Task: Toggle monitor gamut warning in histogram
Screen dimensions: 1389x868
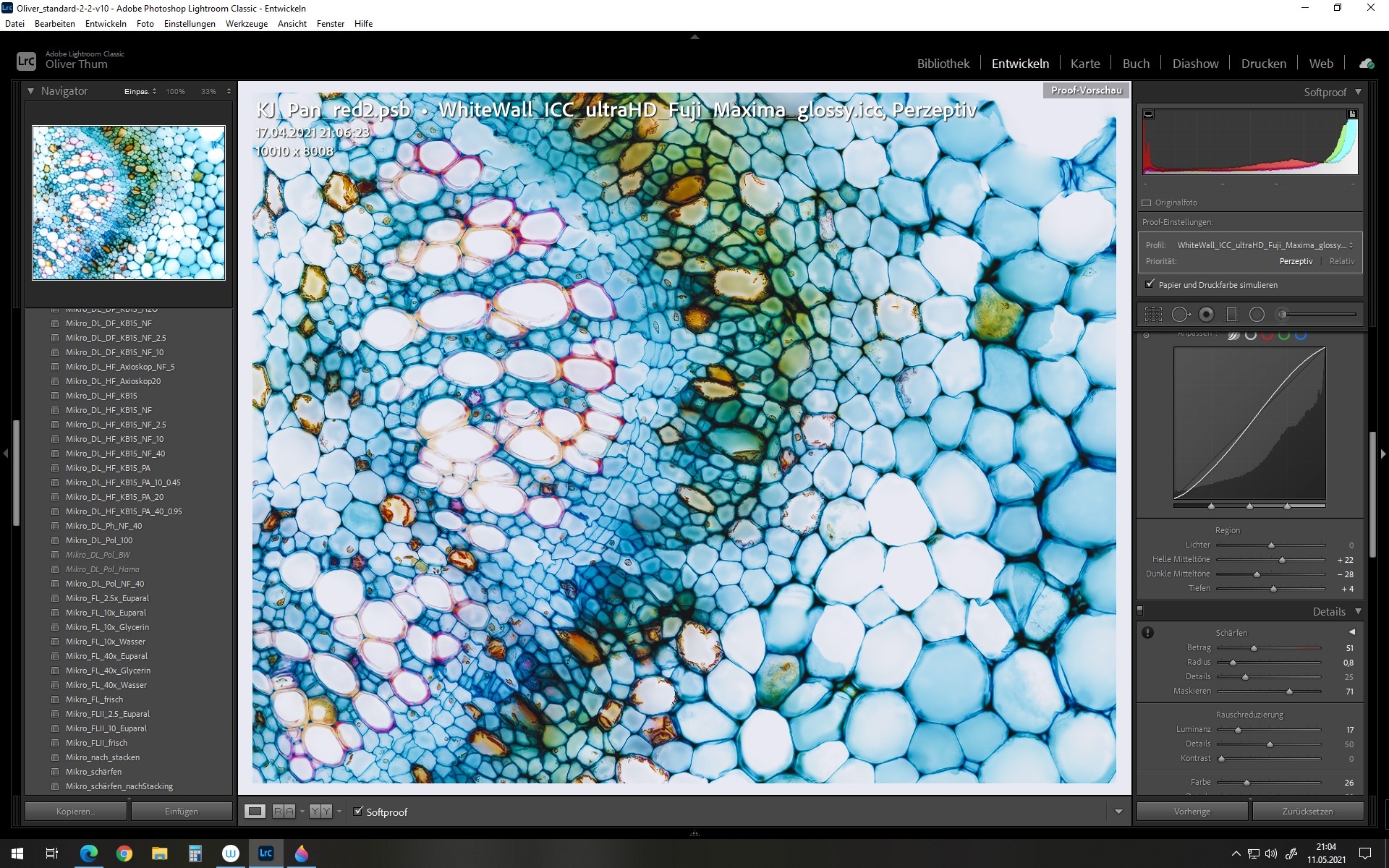Action: (x=1148, y=114)
